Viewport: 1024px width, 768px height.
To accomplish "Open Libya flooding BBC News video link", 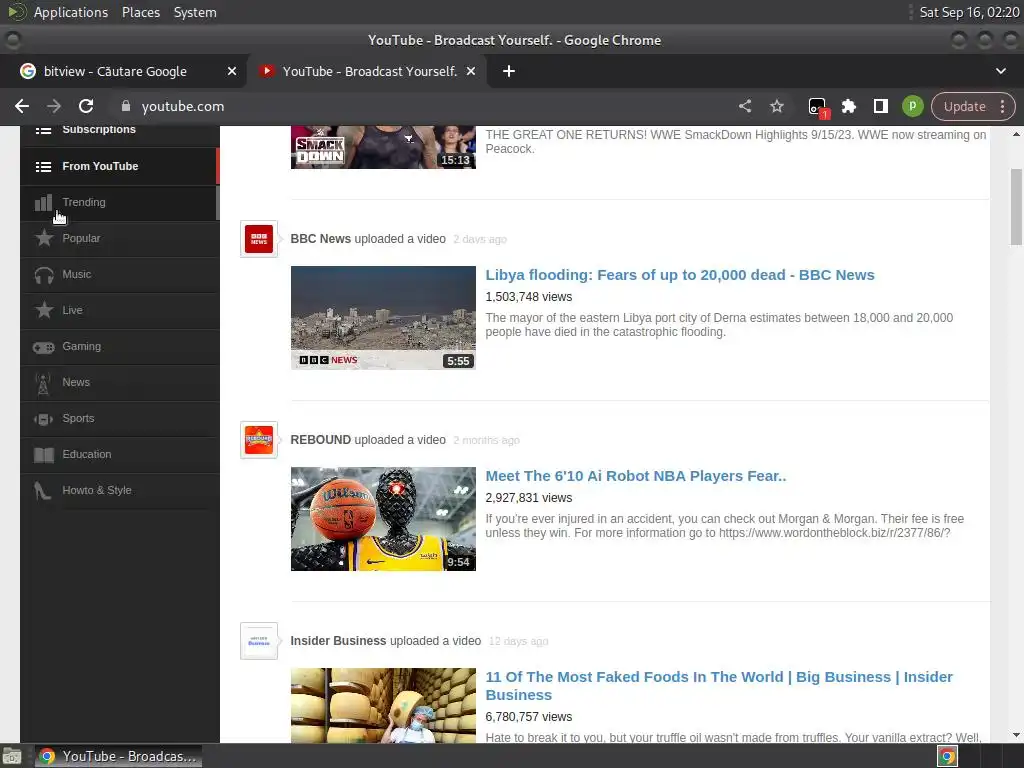I will (680, 275).
